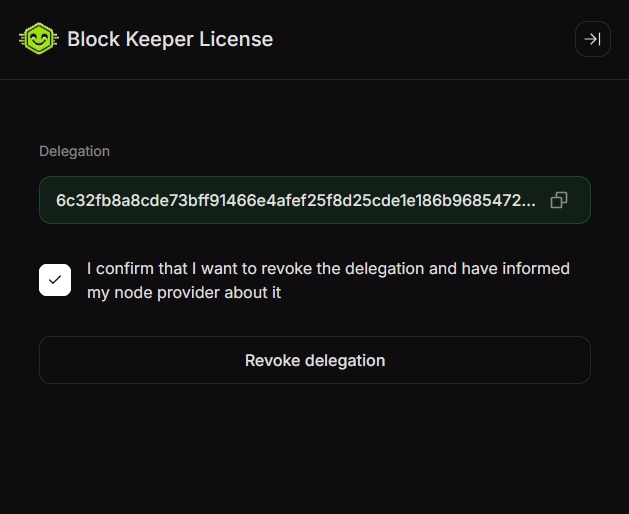Copy the delegation address with copy icon
The height and width of the screenshot is (514, 629).
(x=559, y=200)
